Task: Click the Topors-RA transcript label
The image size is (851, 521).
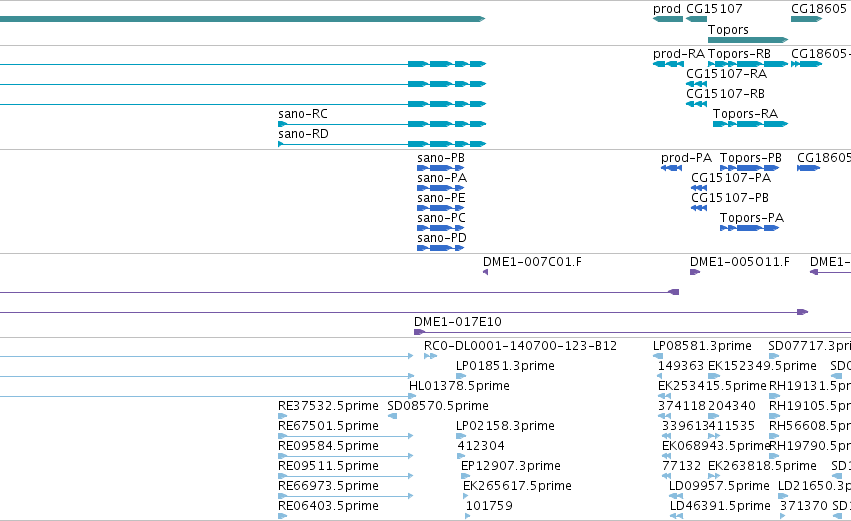Action: point(746,114)
